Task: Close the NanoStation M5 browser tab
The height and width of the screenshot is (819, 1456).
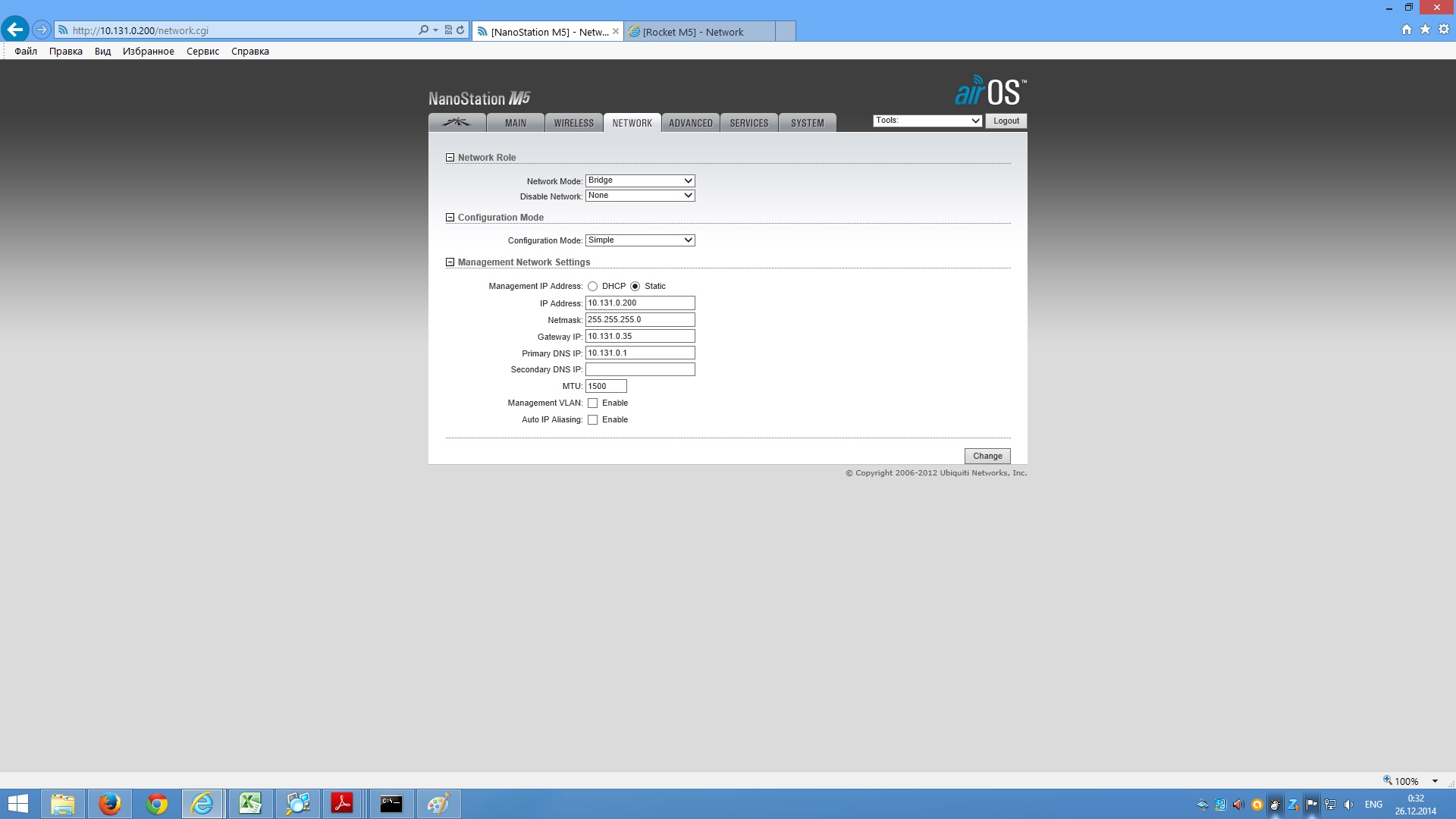Action: pos(616,31)
